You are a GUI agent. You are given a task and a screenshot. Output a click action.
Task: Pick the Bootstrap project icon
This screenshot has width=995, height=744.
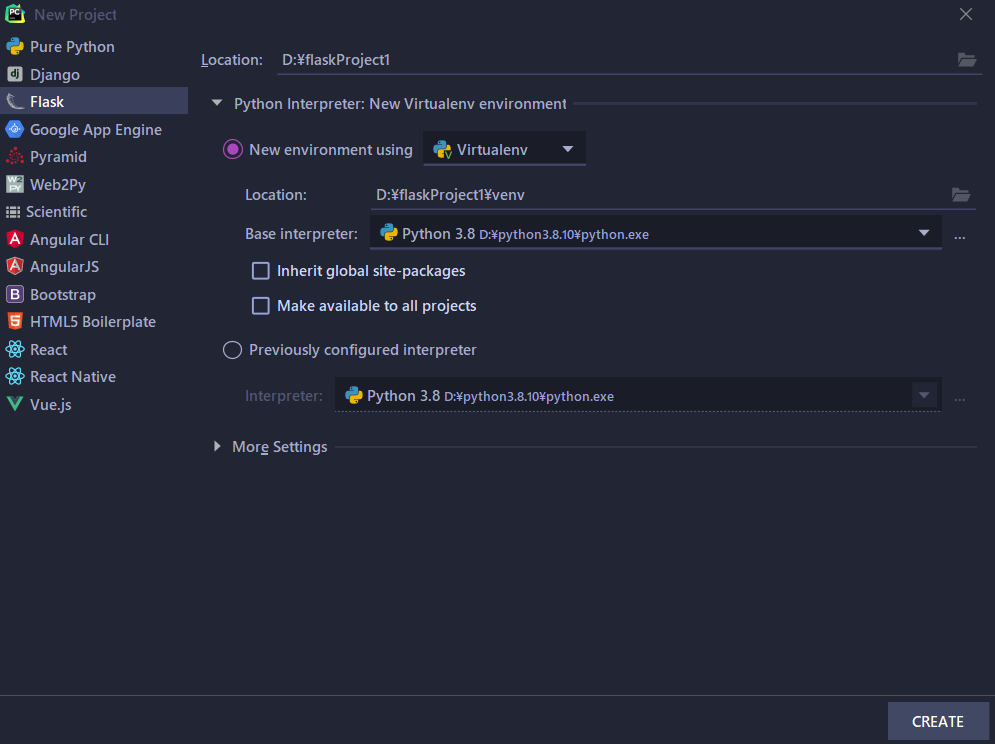pyautogui.click(x=15, y=295)
